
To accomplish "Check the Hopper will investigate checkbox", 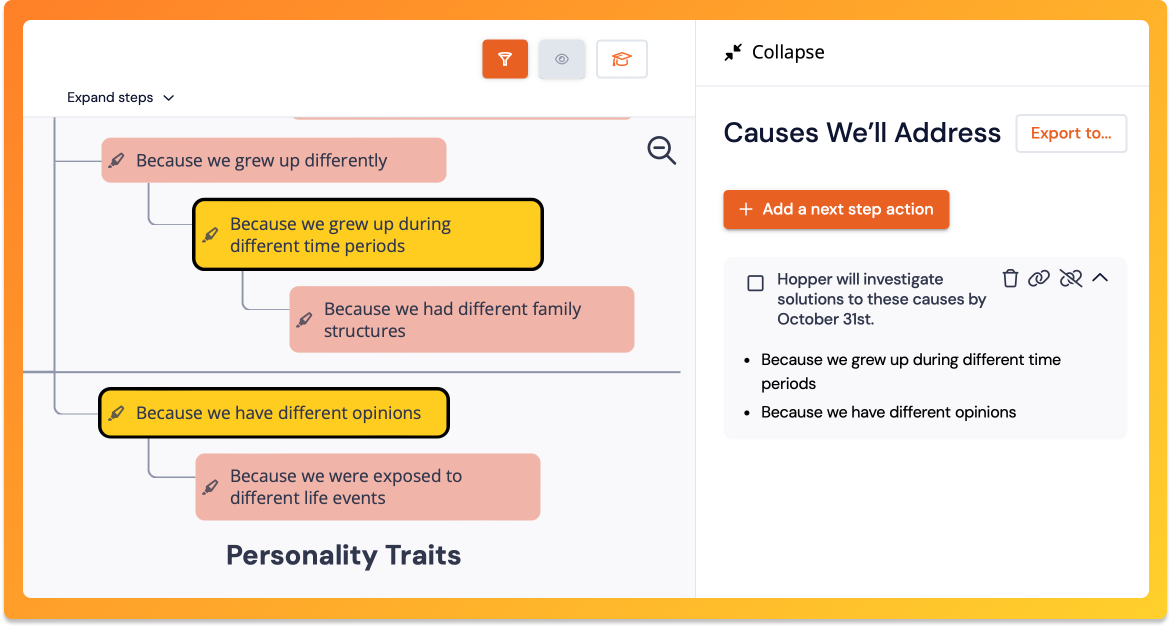I will [756, 284].
